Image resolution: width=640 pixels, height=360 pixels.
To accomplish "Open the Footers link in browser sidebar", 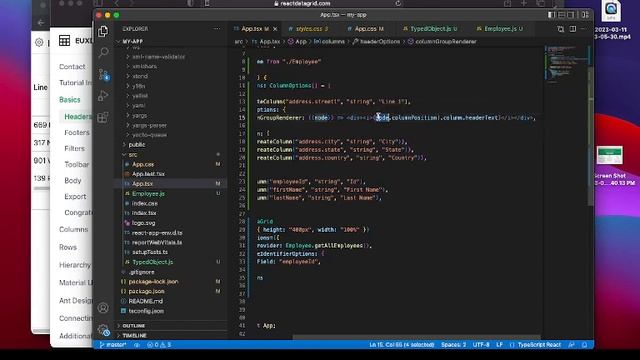I will click(x=77, y=133).
